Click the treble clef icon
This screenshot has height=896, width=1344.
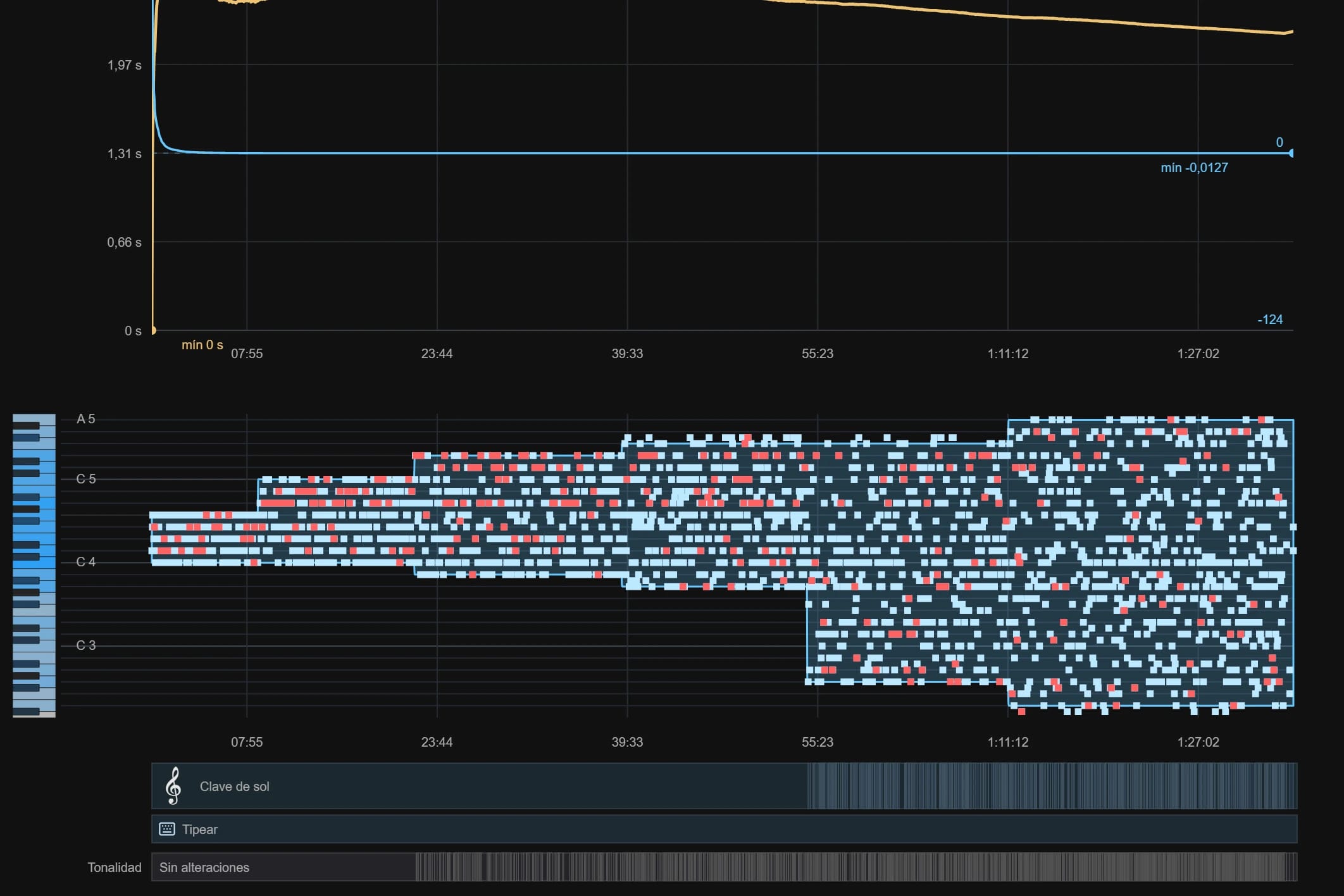pos(173,786)
